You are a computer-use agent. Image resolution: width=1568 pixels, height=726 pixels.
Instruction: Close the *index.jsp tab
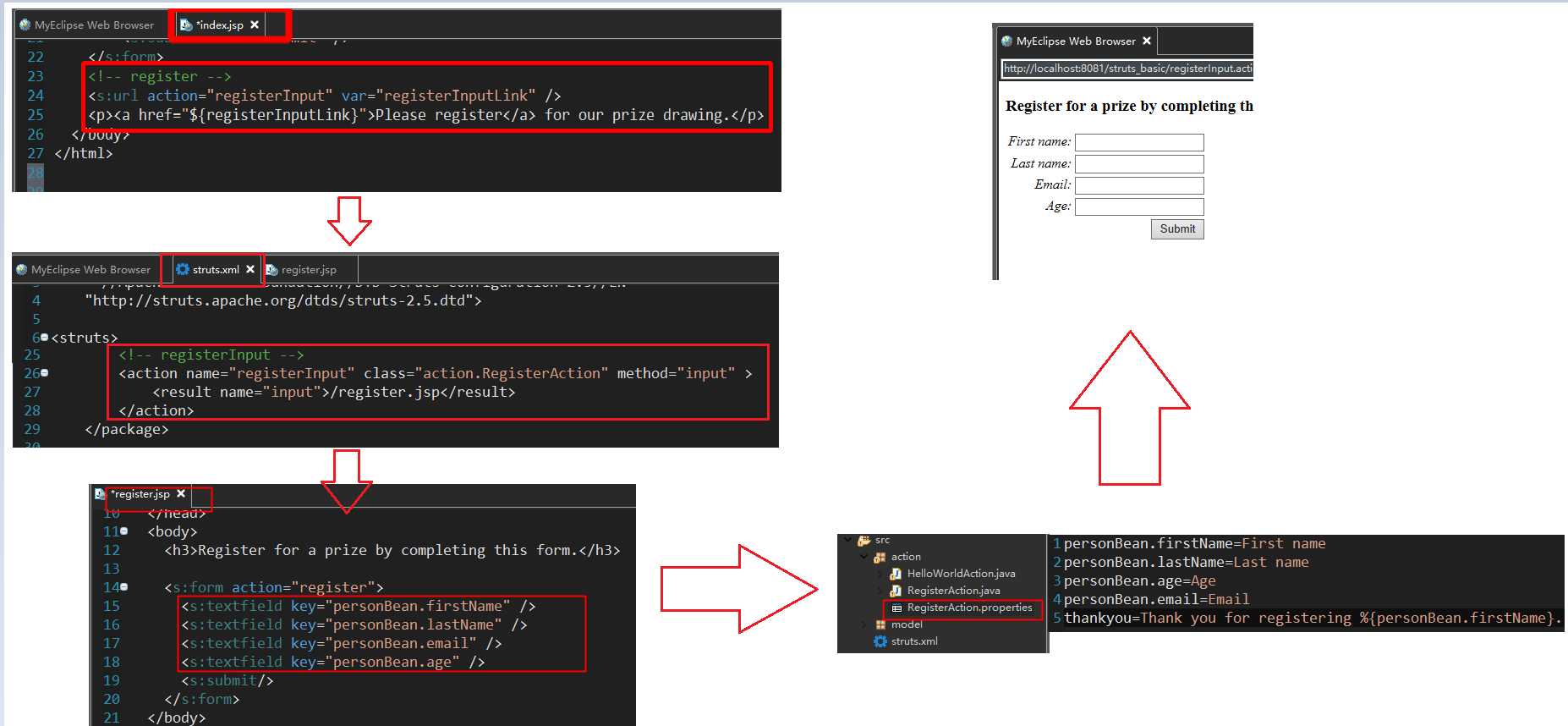pyautogui.click(x=255, y=25)
